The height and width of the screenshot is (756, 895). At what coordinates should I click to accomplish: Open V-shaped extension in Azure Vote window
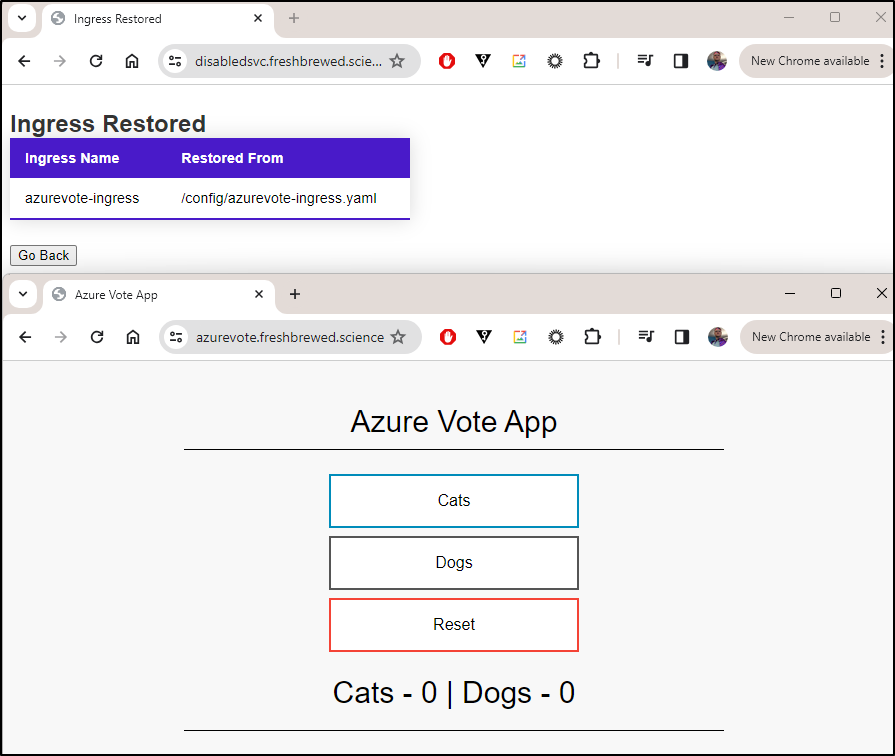[x=484, y=337]
